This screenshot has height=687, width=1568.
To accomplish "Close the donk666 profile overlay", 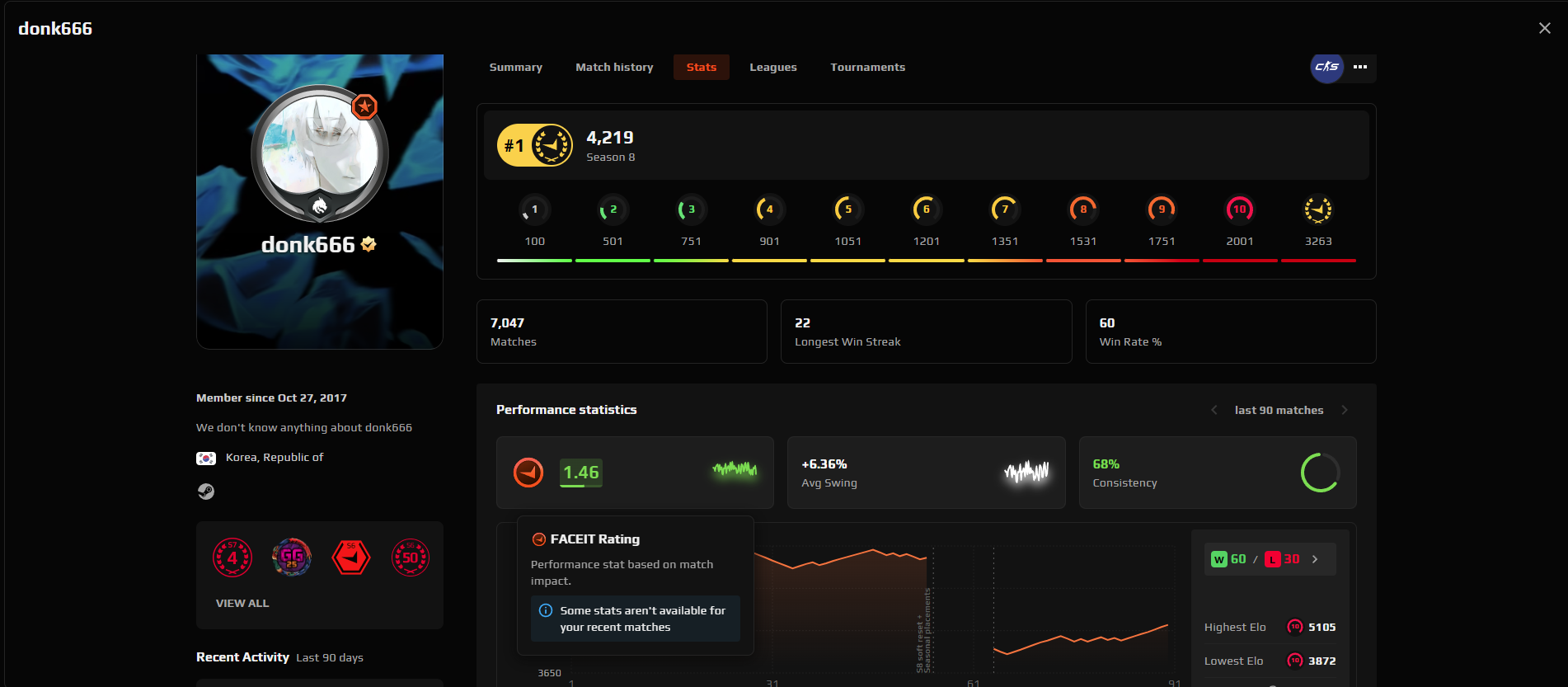I will (x=1544, y=28).
